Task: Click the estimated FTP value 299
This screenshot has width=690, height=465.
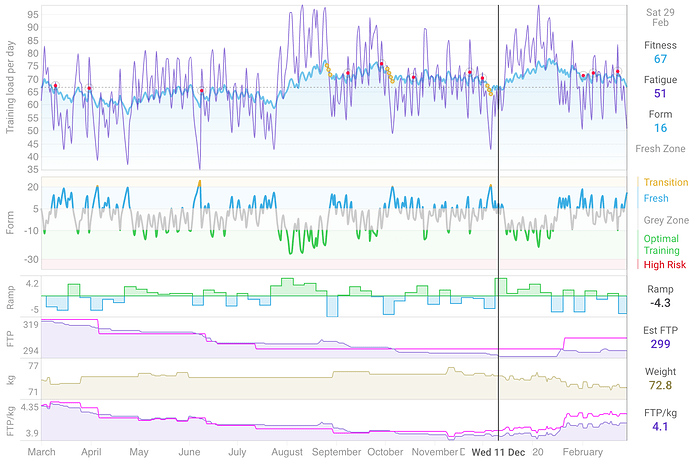Action: 660,344
